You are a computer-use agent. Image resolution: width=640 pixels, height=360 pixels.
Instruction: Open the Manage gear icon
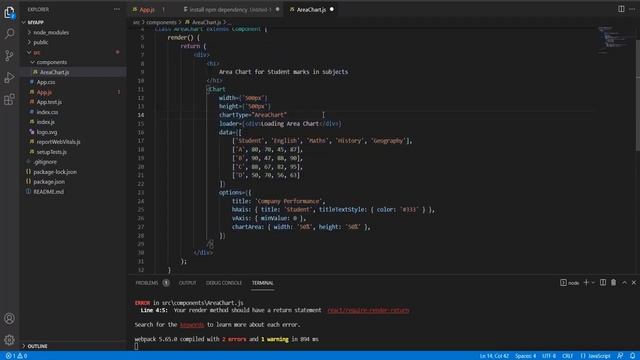9,340
